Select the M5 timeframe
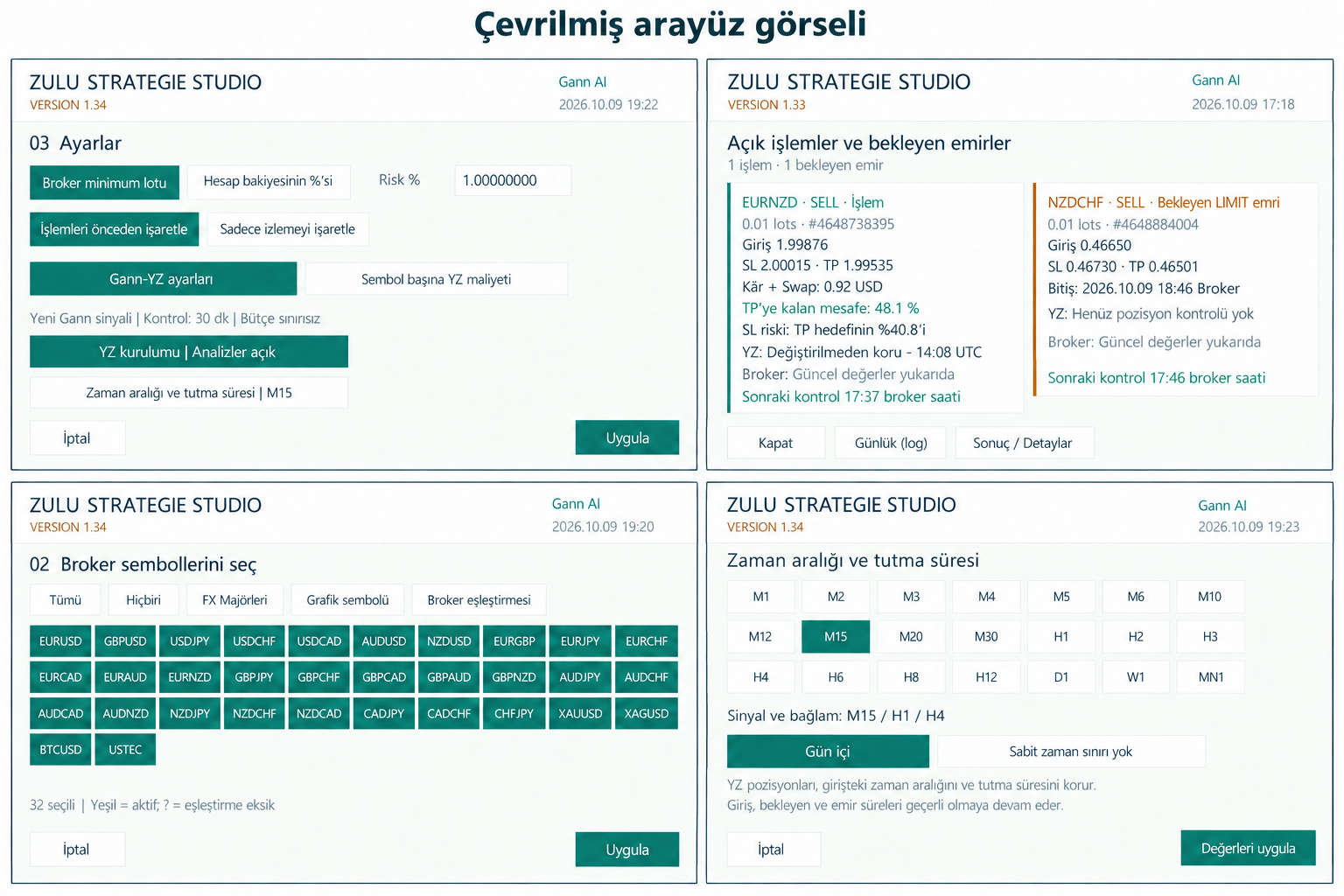Image resolution: width=1344 pixels, height=896 pixels. click(x=1061, y=597)
